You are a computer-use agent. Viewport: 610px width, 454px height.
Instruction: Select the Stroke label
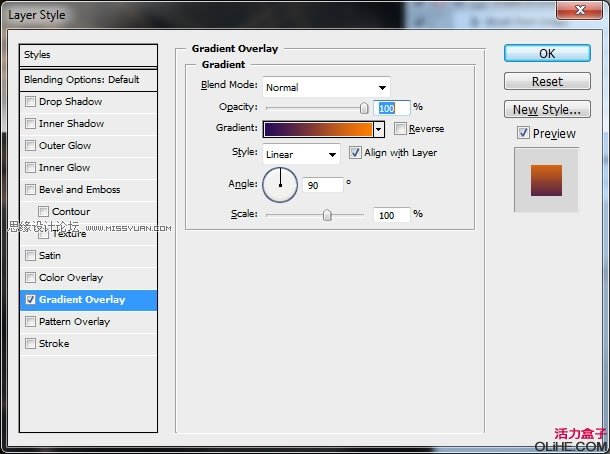point(54,344)
